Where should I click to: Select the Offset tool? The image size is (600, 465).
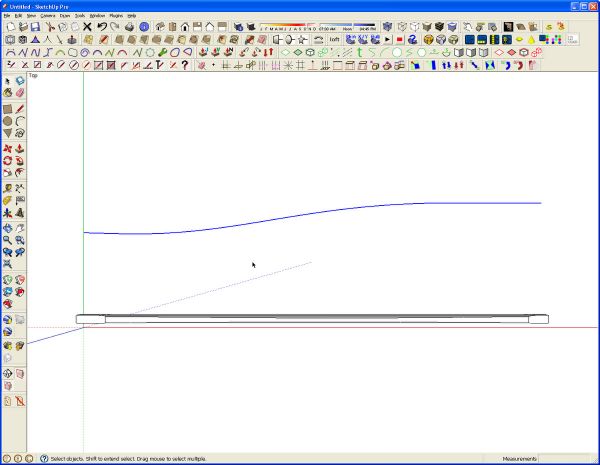click(20, 173)
